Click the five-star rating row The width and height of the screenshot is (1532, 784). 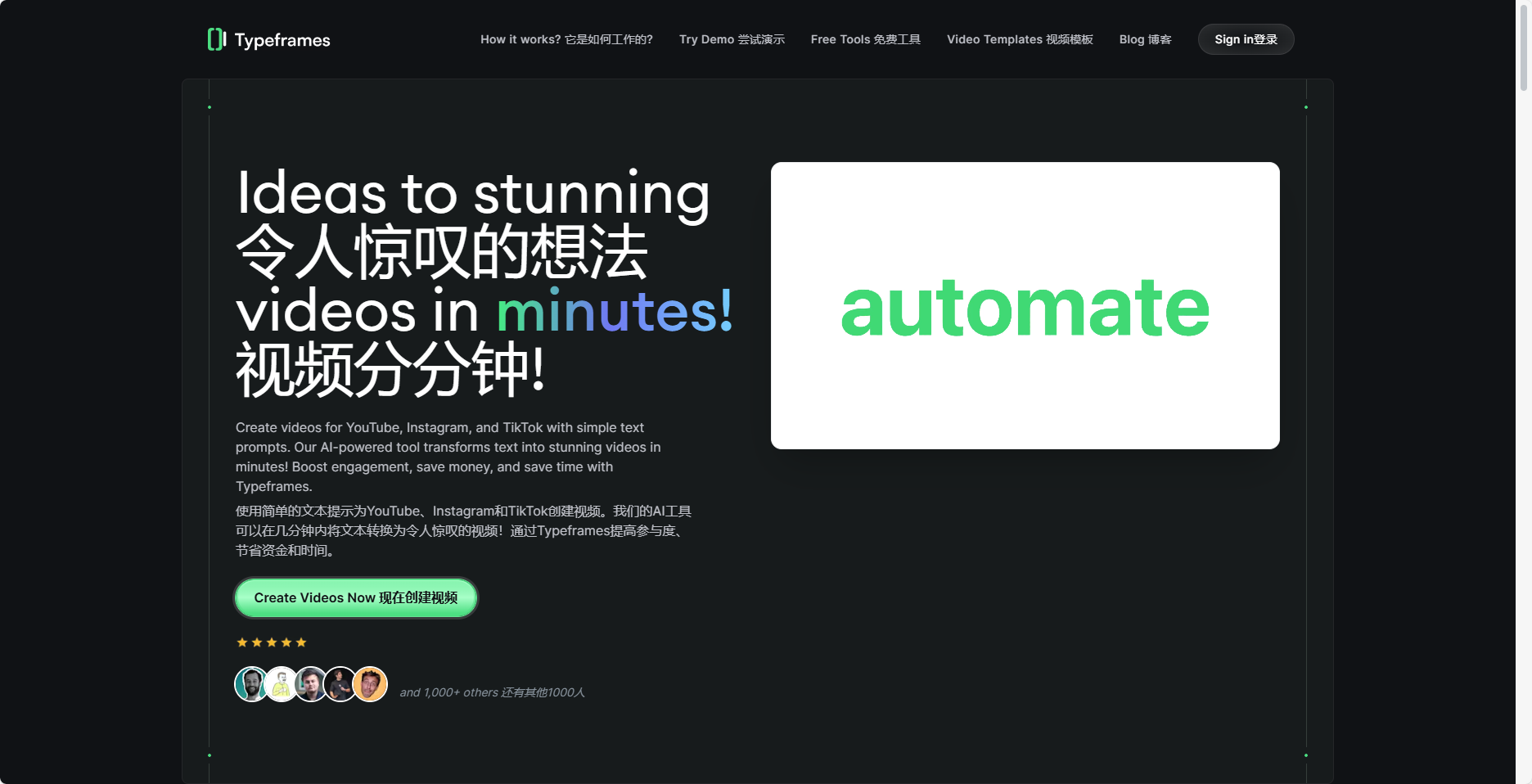coord(272,642)
